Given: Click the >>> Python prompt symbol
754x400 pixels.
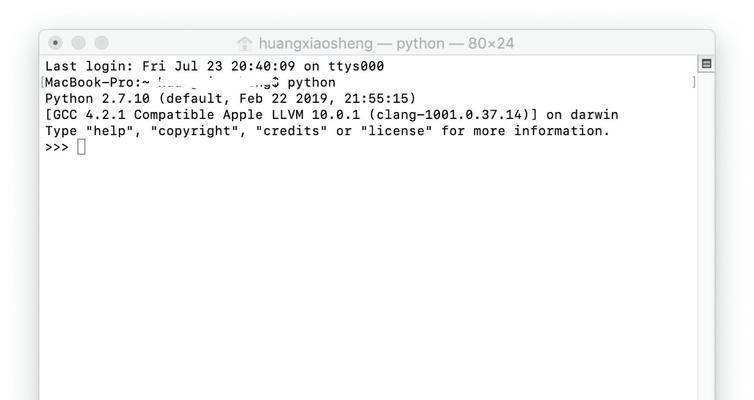Looking at the screenshot, I should click(x=57, y=147).
